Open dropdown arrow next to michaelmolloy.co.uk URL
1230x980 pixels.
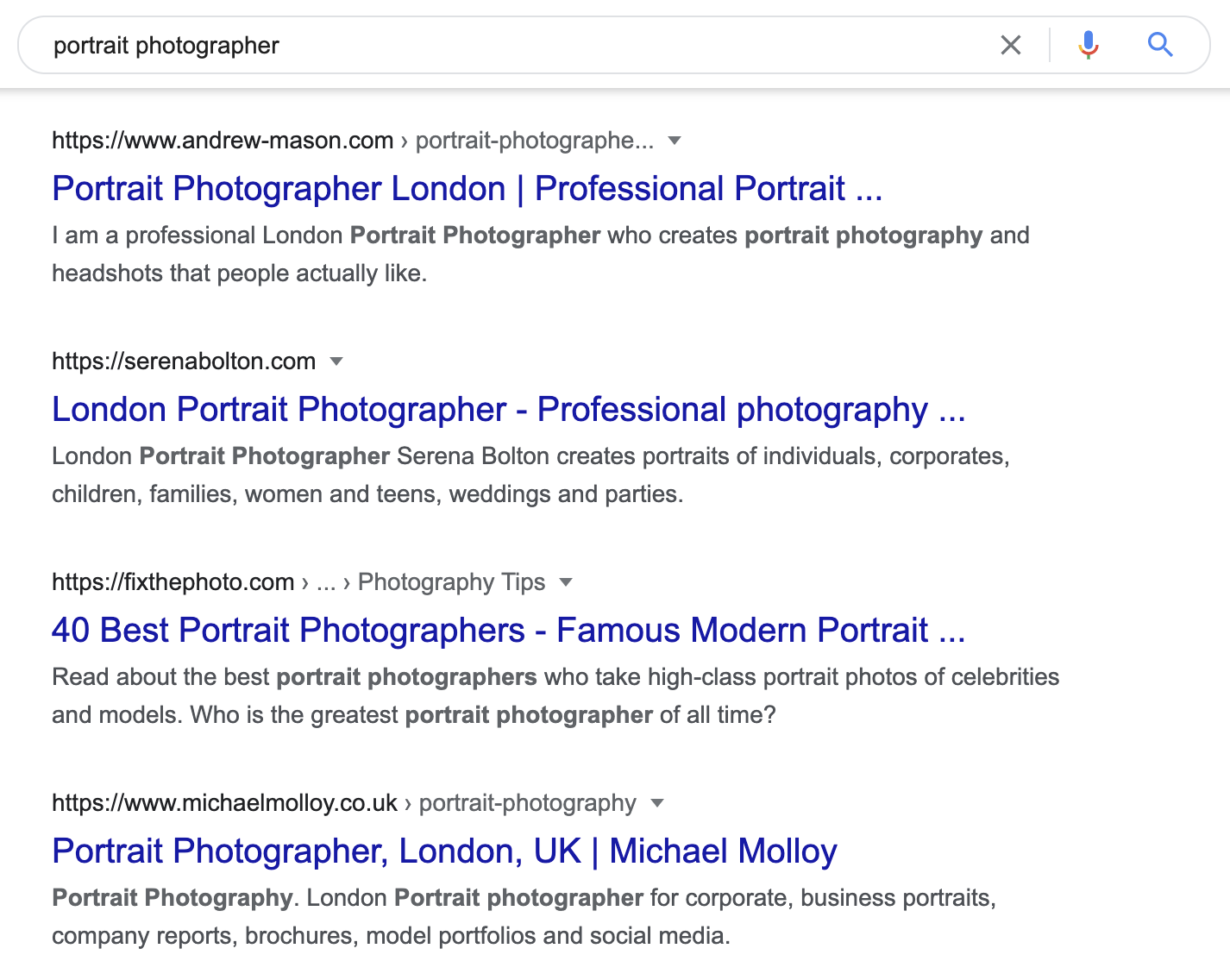657,803
